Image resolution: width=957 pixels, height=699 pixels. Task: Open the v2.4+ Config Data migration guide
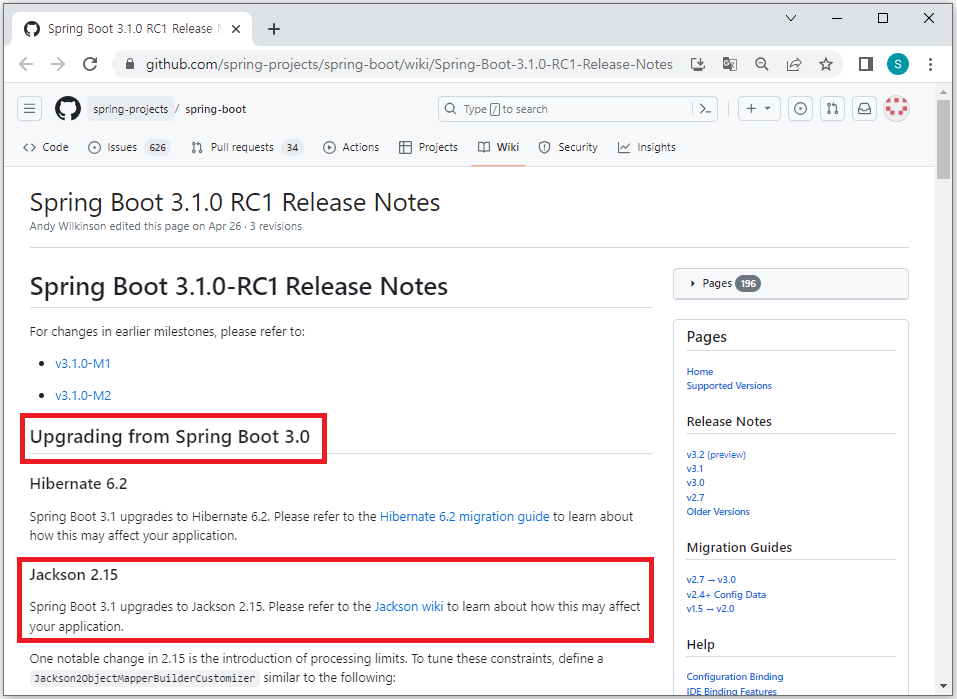click(726, 595)
